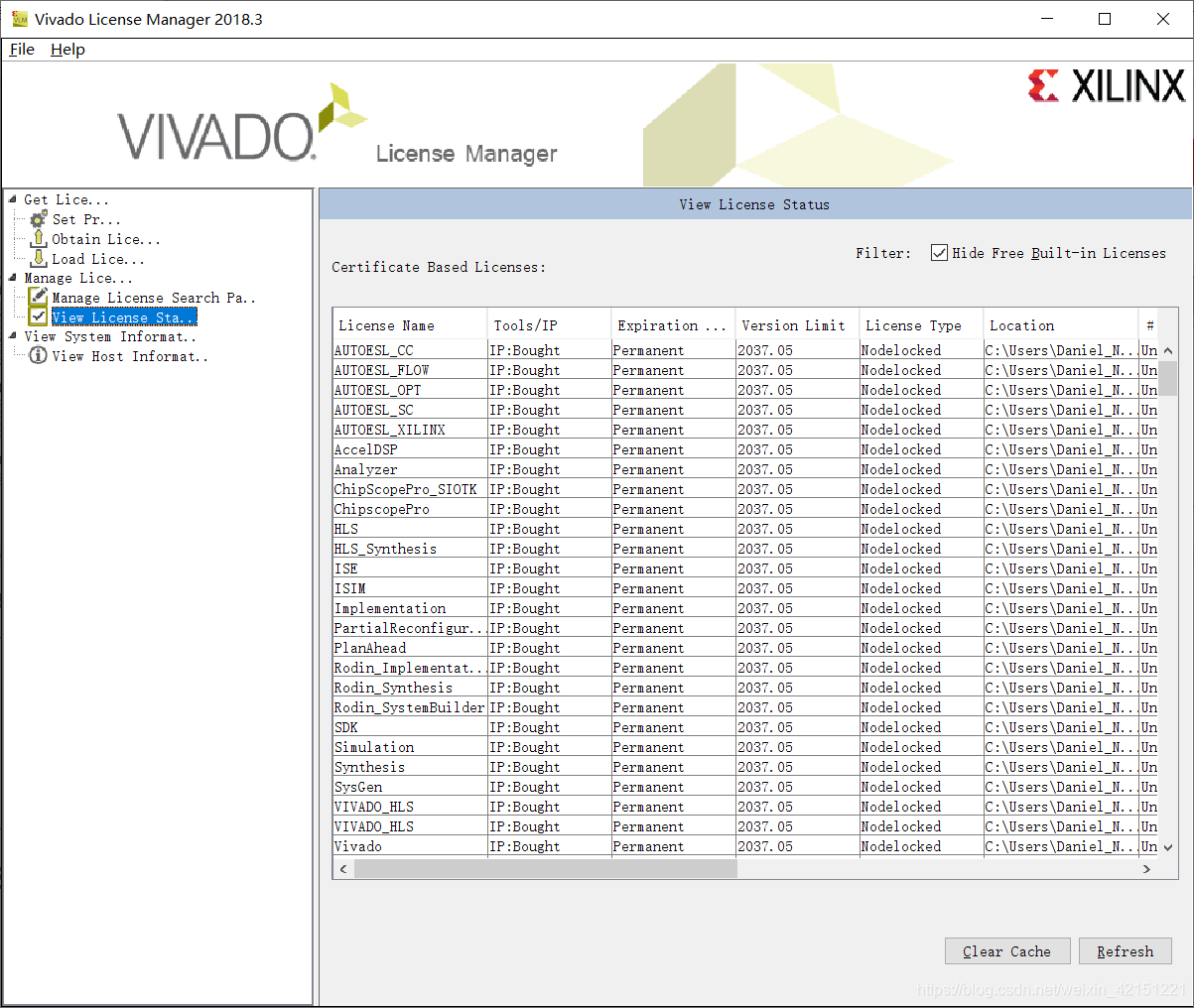Click the Set Proxy gear icon
This screenshot has height=1008, width=1194.
point(39,219)
